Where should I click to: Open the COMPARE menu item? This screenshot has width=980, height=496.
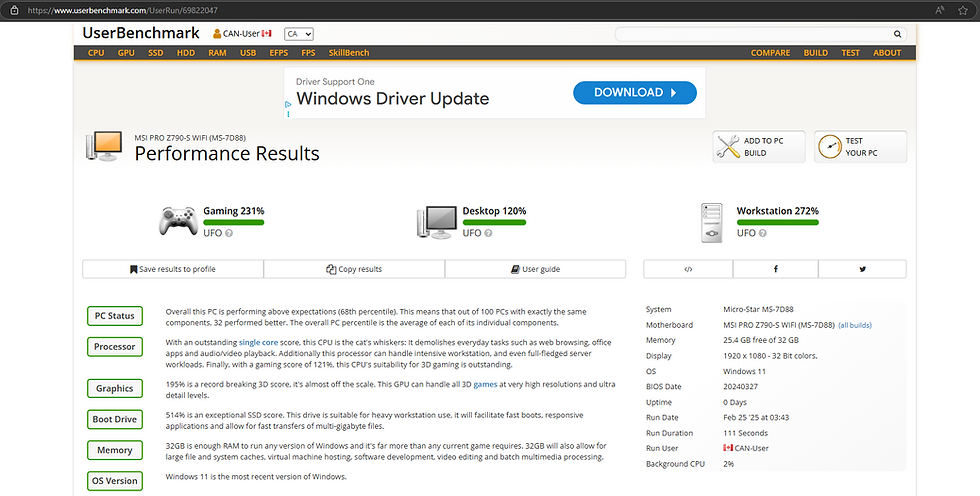pyautogui.click(x=770, y=53)
